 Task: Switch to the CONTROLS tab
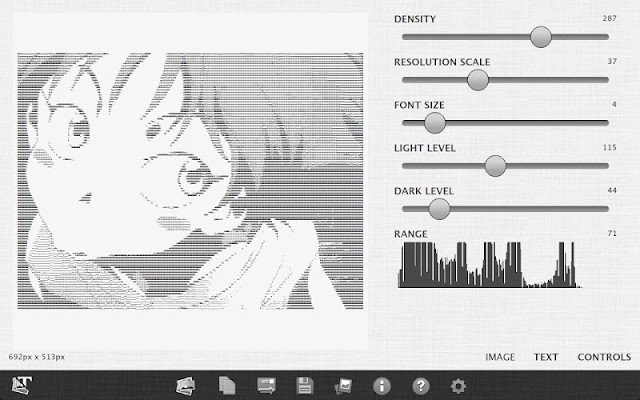pos(604,357)
